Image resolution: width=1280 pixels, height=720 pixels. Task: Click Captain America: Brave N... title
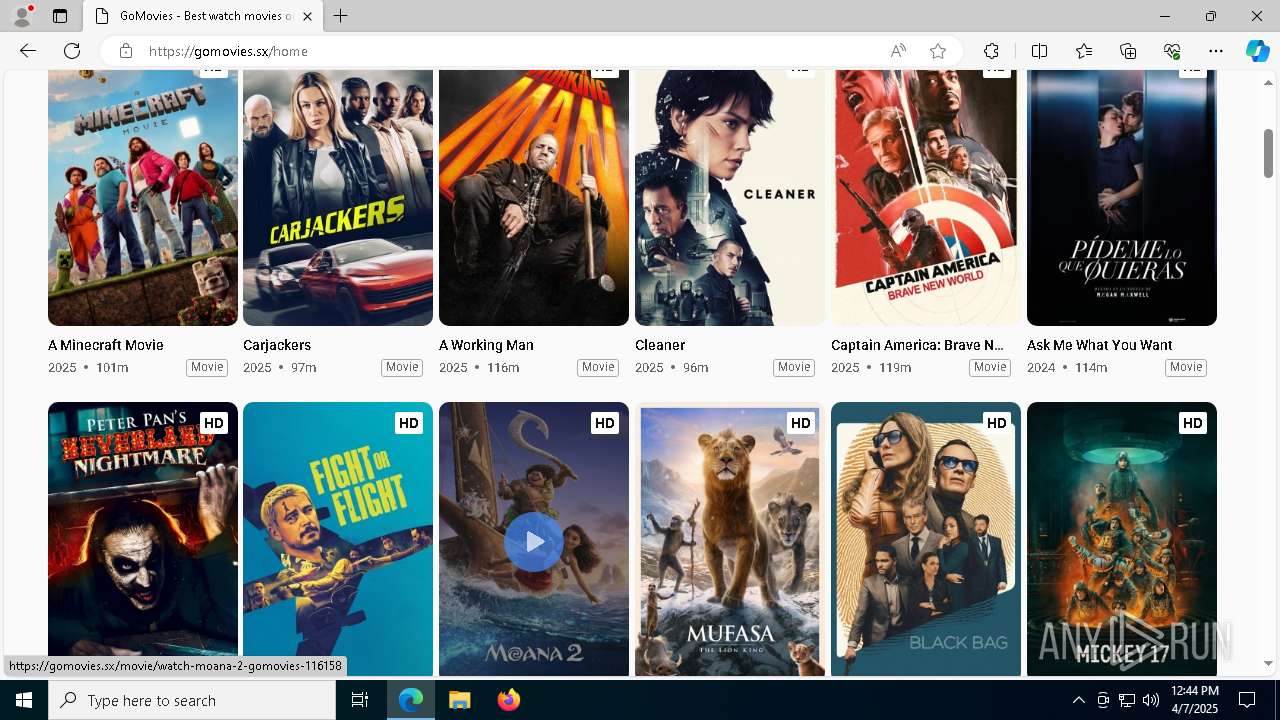pos(917,345)
